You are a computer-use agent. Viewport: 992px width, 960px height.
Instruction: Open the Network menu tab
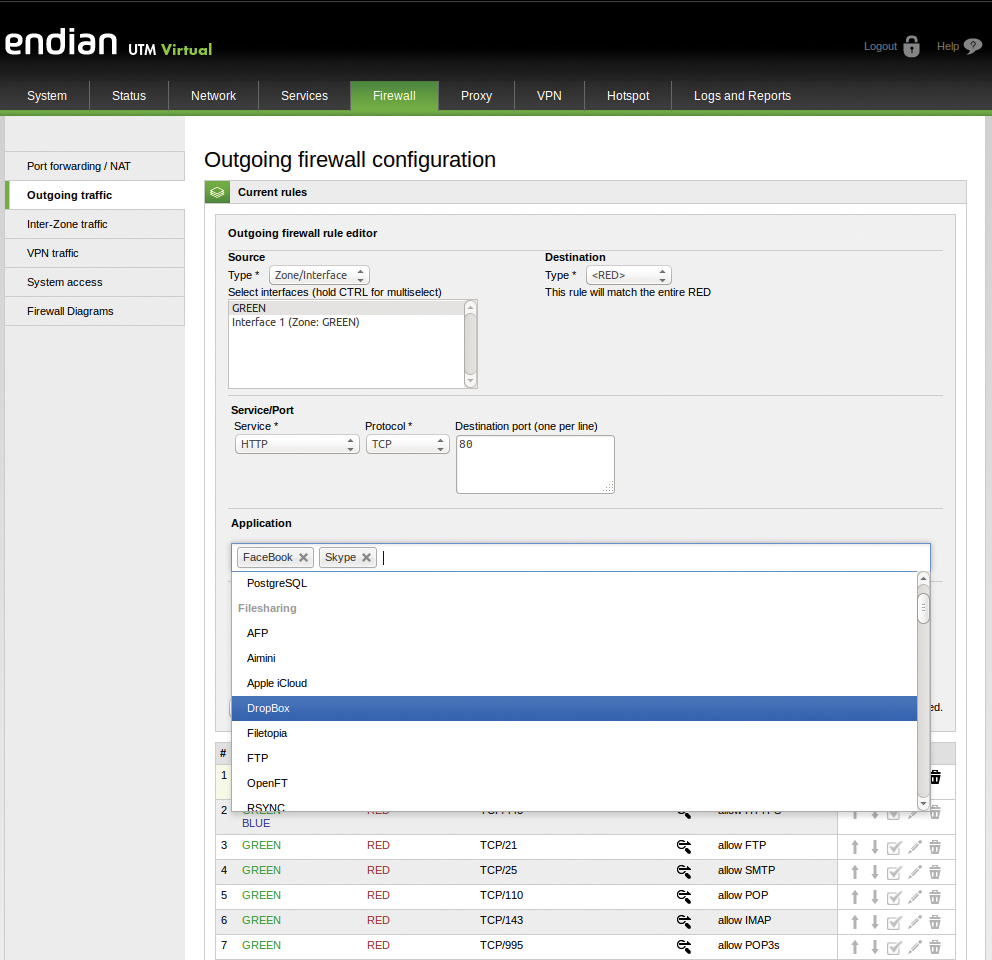pyautogui.click(x=213, y=96)
